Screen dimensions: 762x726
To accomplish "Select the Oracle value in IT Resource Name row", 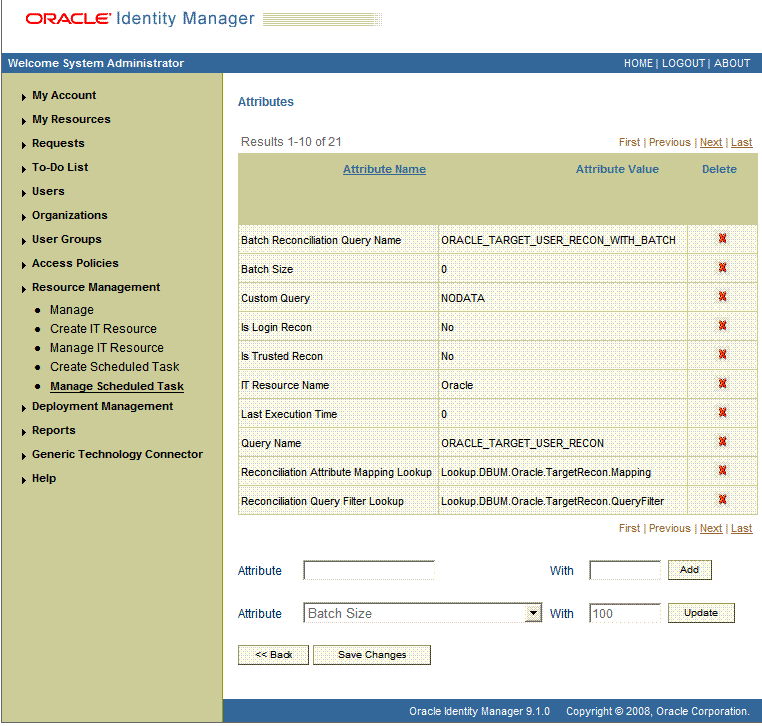I will [457, 385].
